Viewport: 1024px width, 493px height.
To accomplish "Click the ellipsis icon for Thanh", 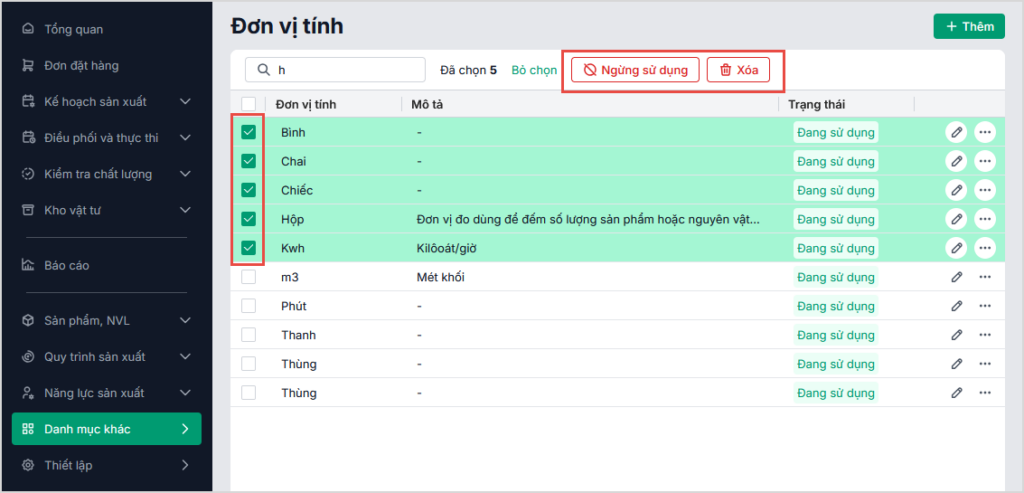I will tap(985, 334).
